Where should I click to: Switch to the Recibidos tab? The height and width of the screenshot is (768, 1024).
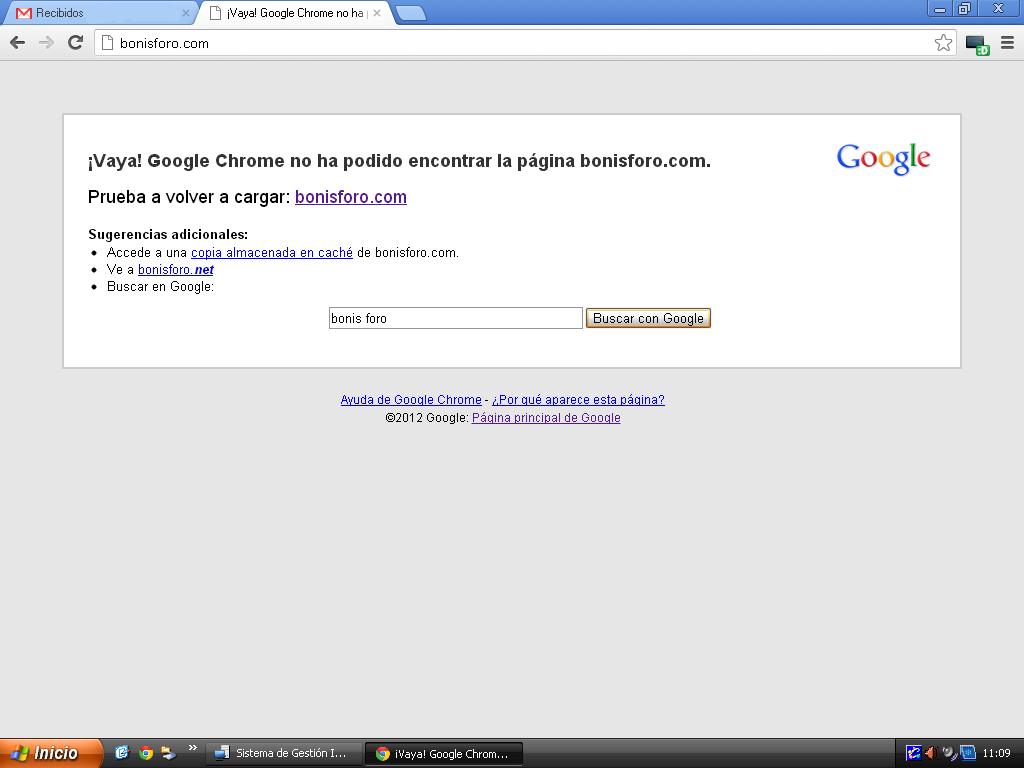click(x=100, y=13)
